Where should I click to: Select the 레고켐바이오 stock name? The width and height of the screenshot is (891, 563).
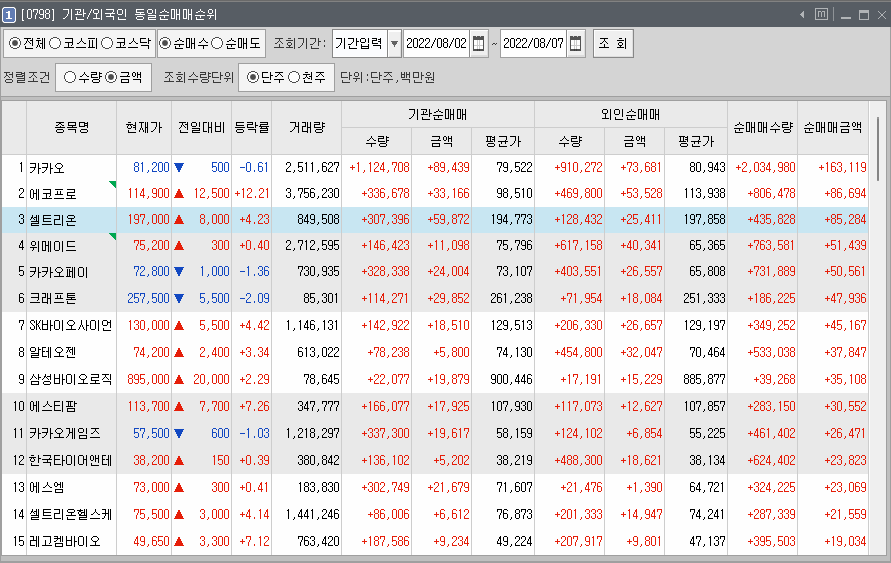pyautogui.click(x=65, y=541)
